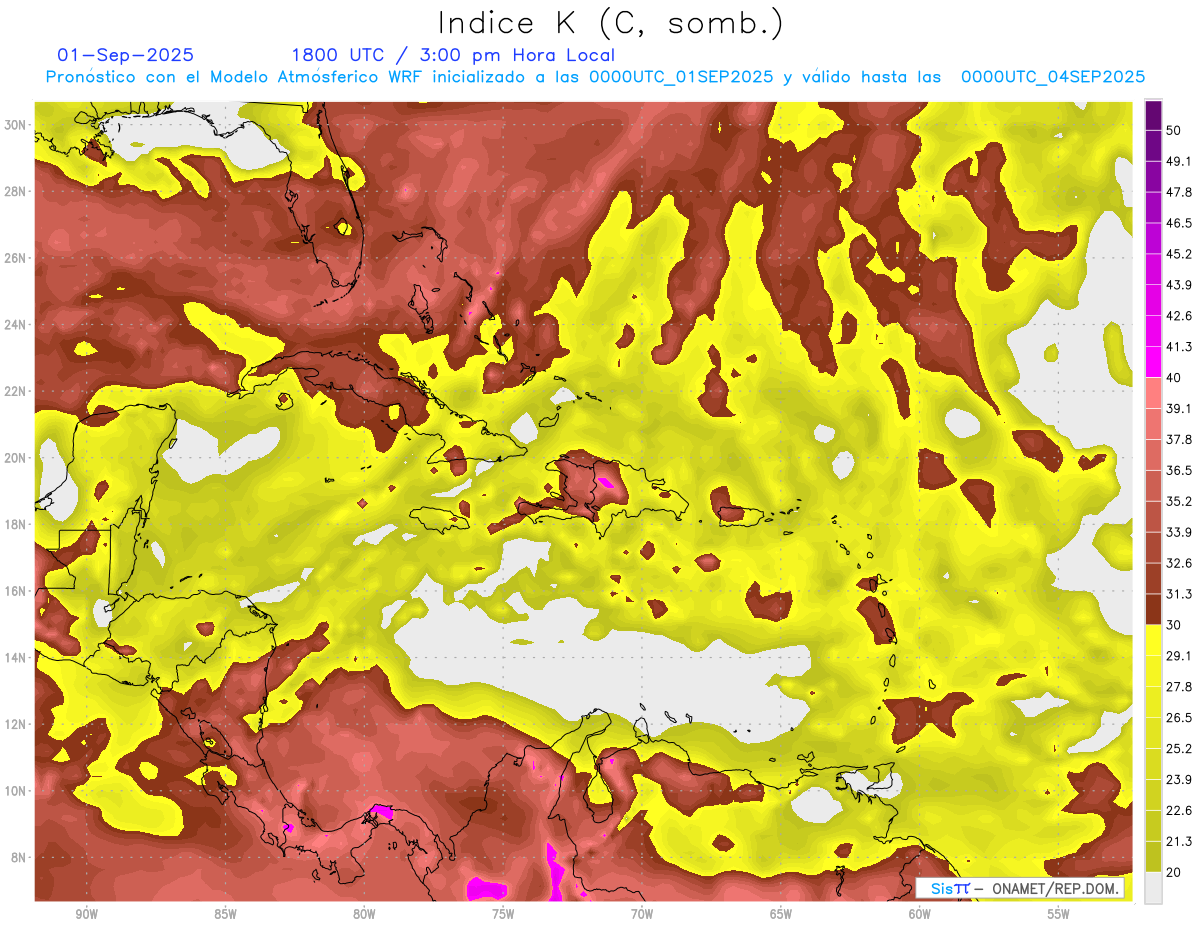Viewport: 1200px width, 927px height.
Task: Click the 60W longitude axis label
Action: [920, 914]
